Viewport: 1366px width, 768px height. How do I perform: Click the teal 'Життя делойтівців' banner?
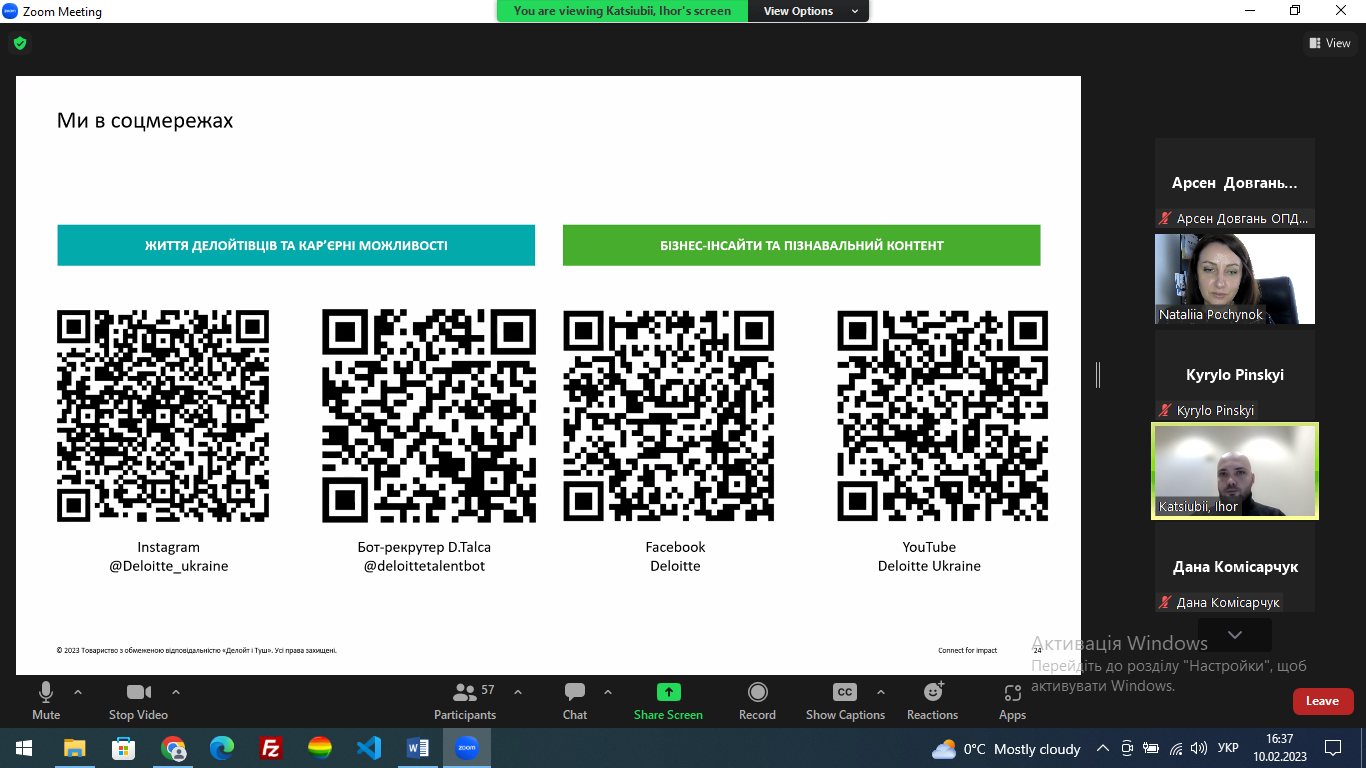(296, 245)
